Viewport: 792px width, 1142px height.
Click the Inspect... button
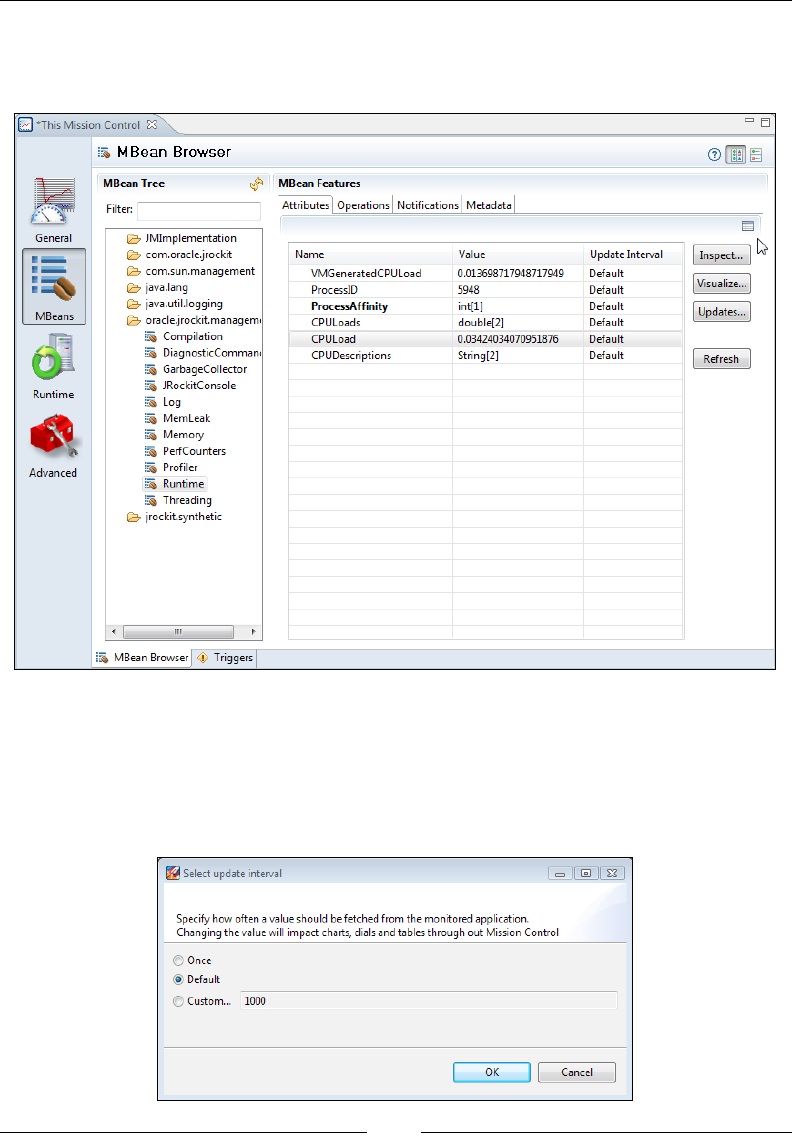(x=721, y=255)
